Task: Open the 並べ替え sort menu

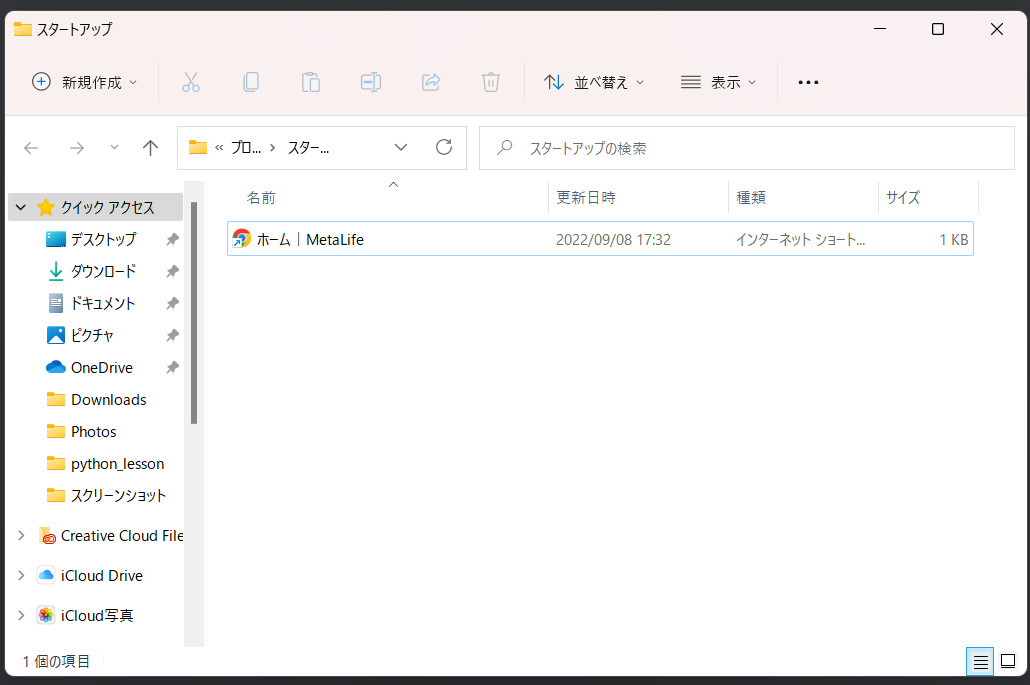Action: pyautogui.click(x=594, y=82)
